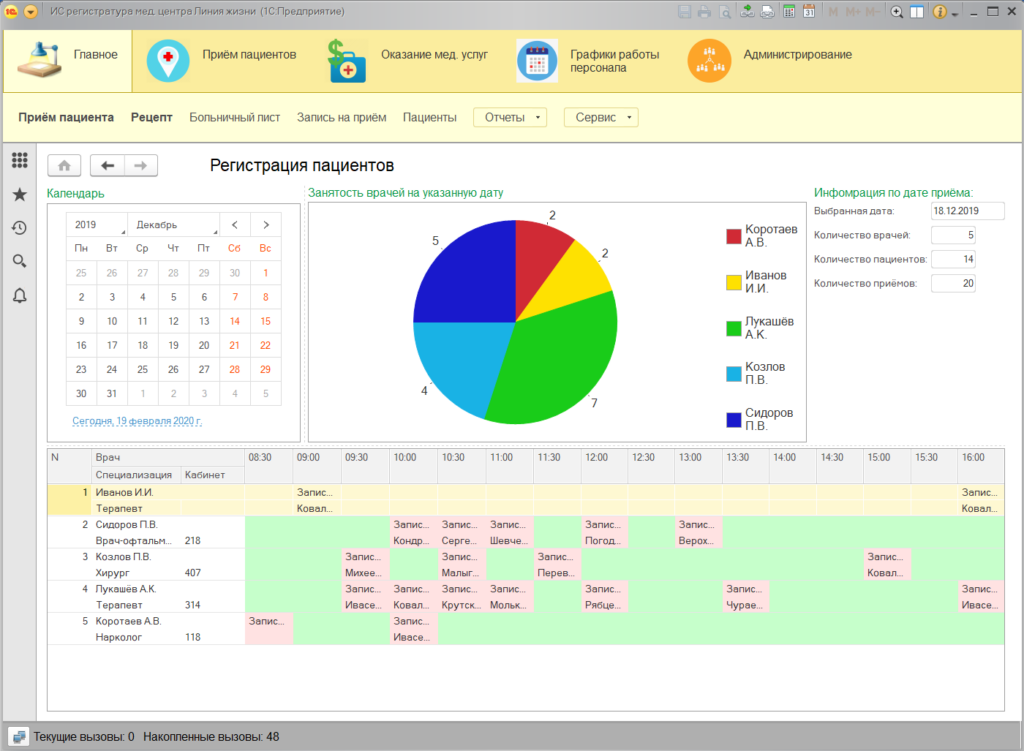
Task: Go to the home page icon
Action: click(64, 166)
